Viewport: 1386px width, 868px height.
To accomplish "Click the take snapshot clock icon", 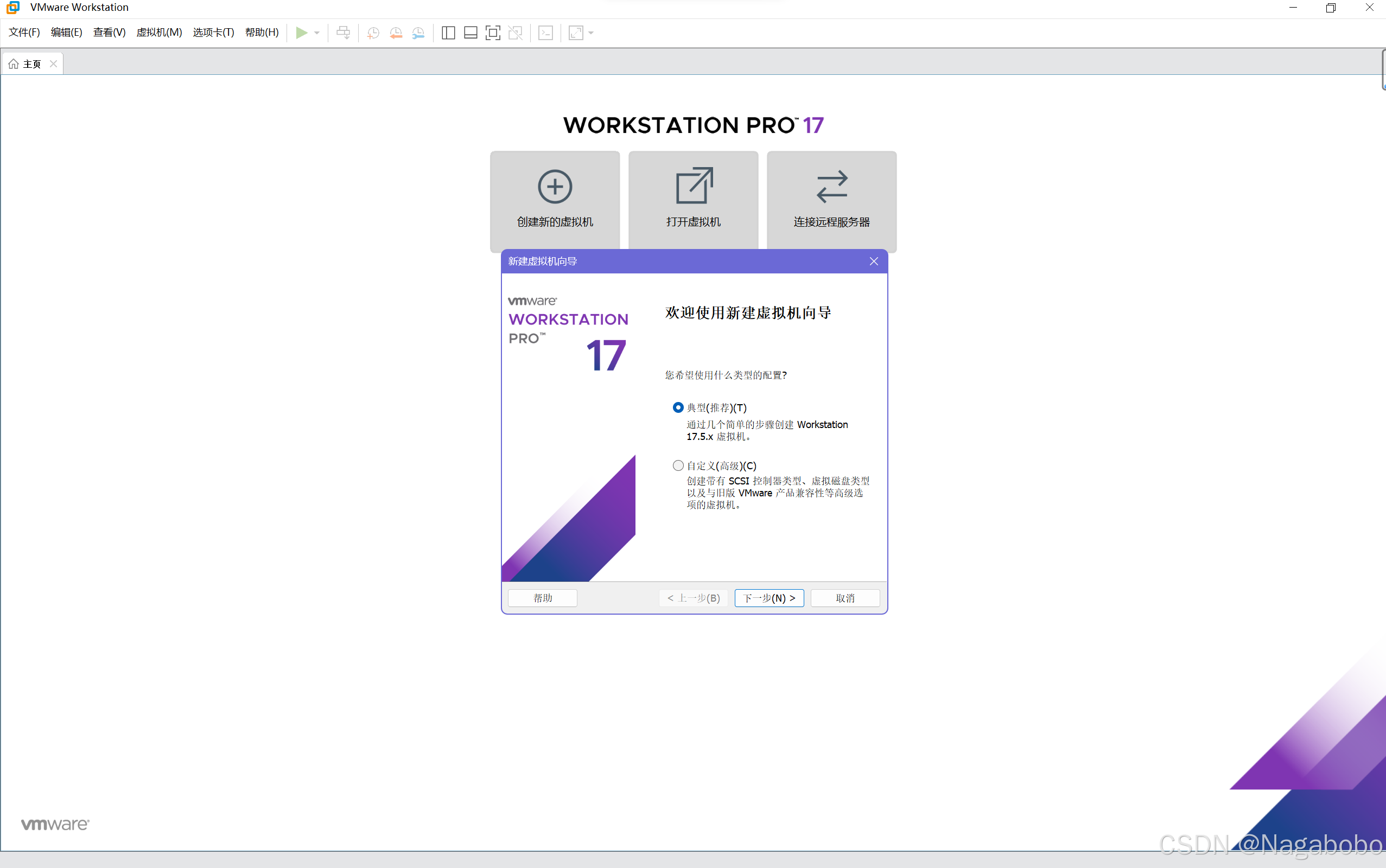I will 373,33.
